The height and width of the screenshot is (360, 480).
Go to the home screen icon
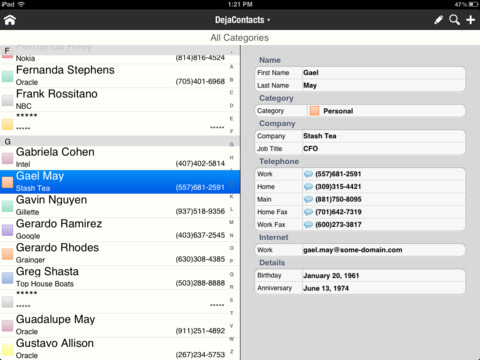(10, 20)
